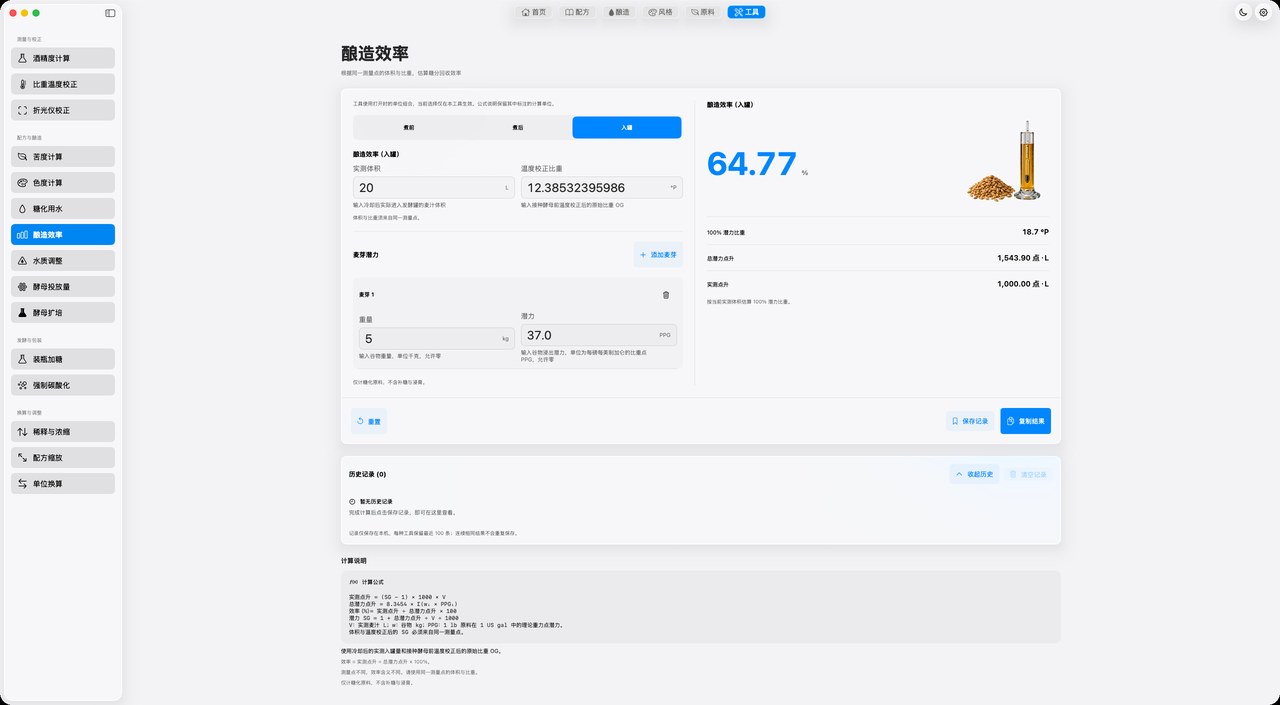Switch to dark mode moon icon

pyautogui.click(x=1243, y=12)
